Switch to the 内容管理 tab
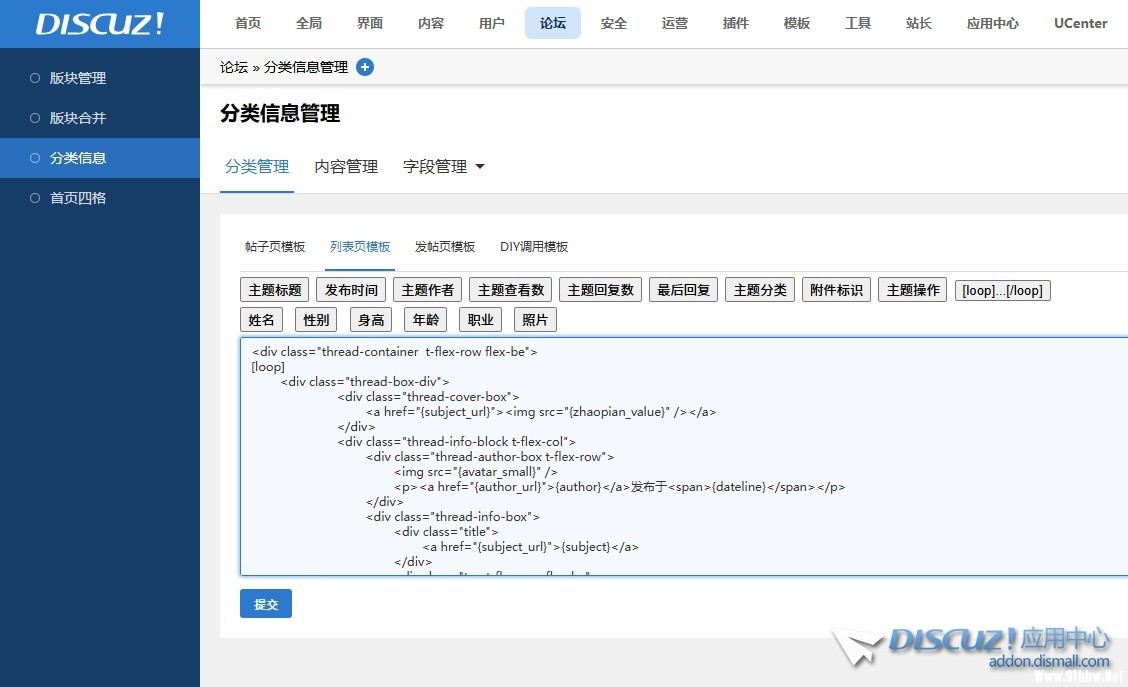The height and width of the screenshot is (687, 1128). pyautogui.click(x=346, y=167)
